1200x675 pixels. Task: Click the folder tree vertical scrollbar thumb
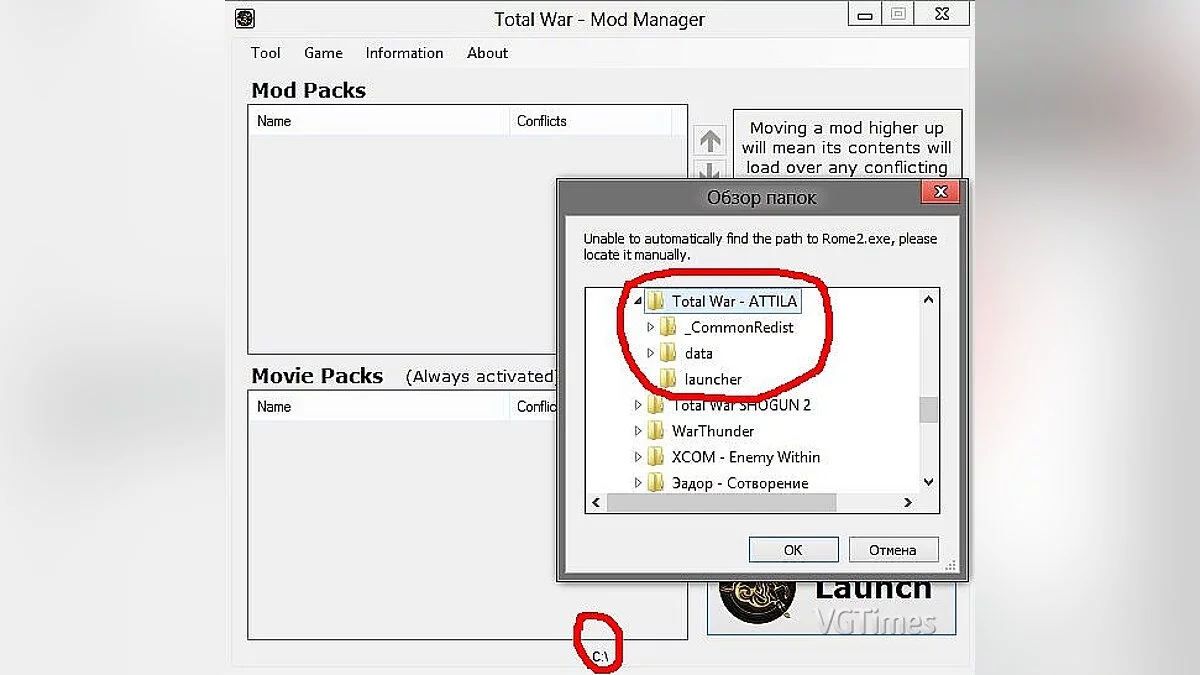click(x=928, y=410)
